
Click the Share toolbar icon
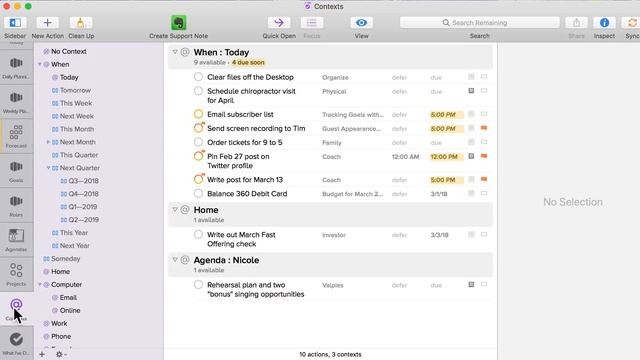[x=576, y=23]
